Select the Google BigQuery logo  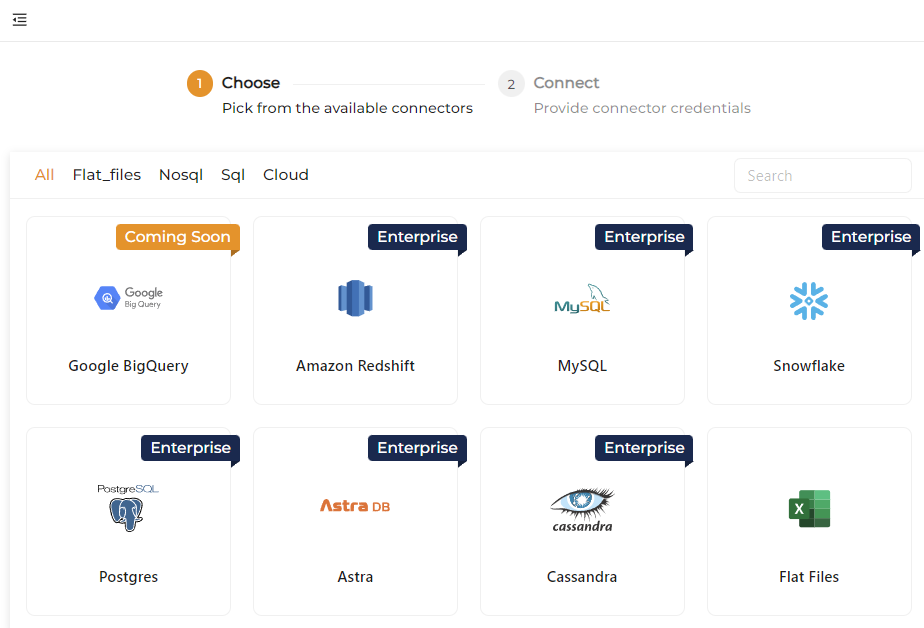tap(128, 298)
